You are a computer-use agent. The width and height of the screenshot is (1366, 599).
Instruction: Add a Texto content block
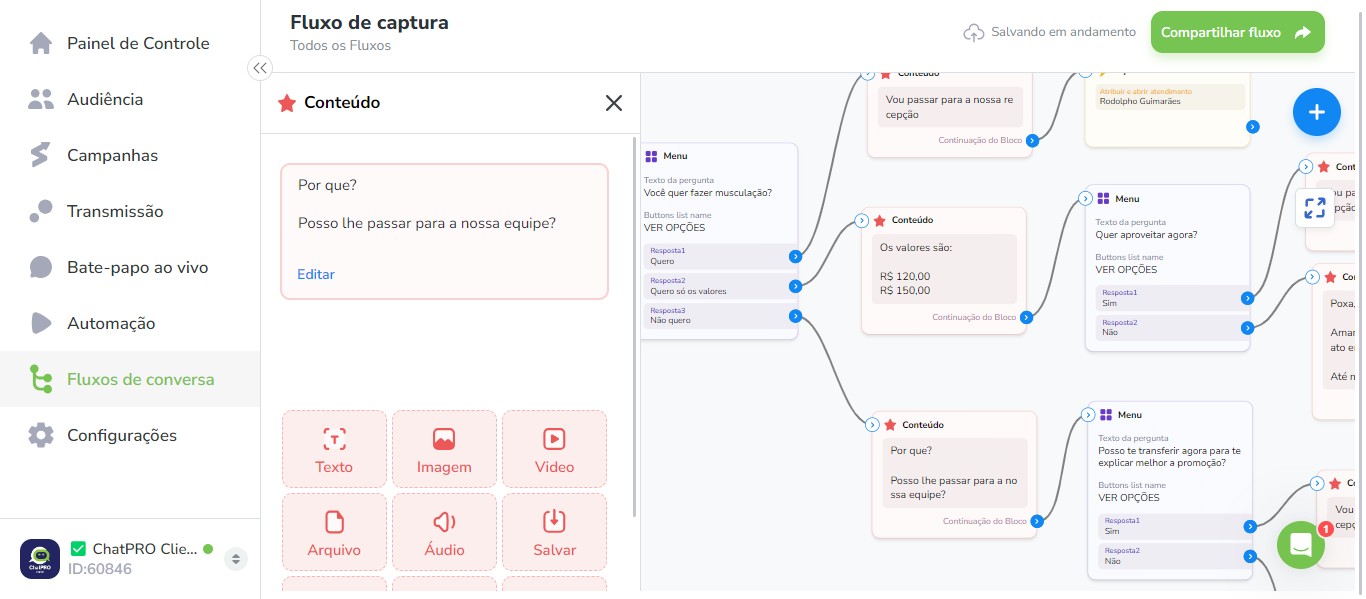[x=334, y=449]
